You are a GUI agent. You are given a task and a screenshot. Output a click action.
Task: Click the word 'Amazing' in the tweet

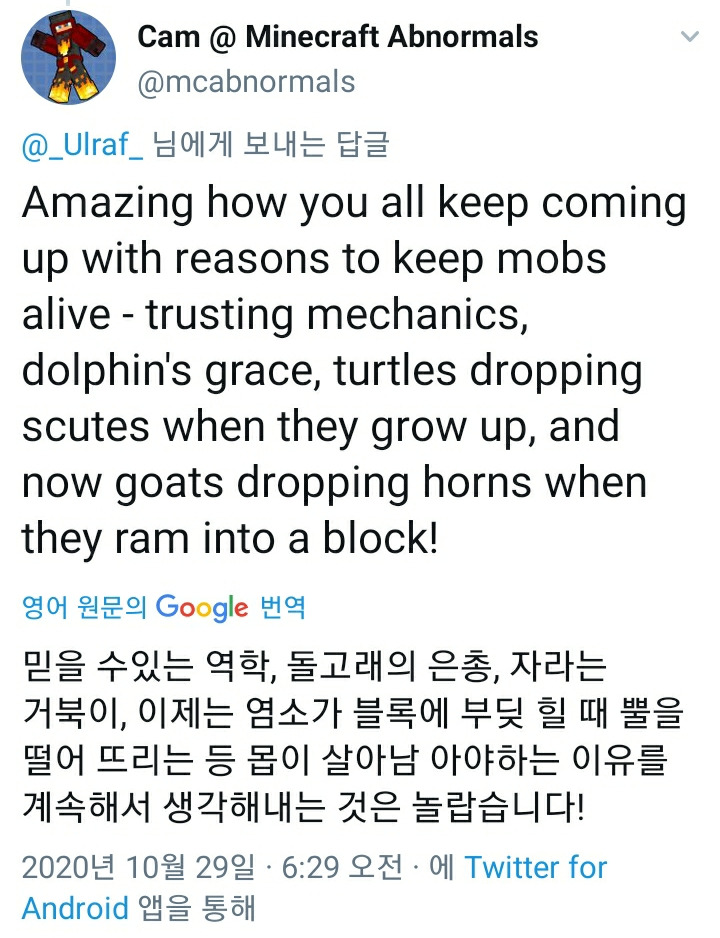click(108, 203)
